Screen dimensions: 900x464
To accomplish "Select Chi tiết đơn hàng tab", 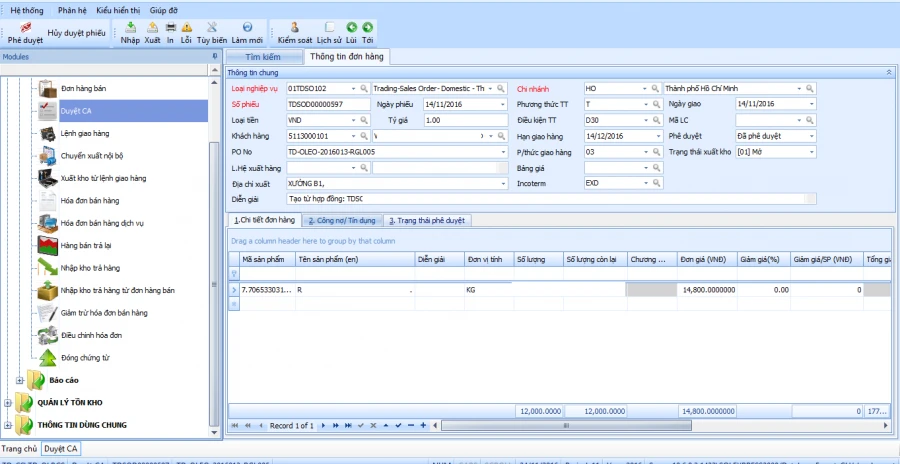I will pos(265,221).
